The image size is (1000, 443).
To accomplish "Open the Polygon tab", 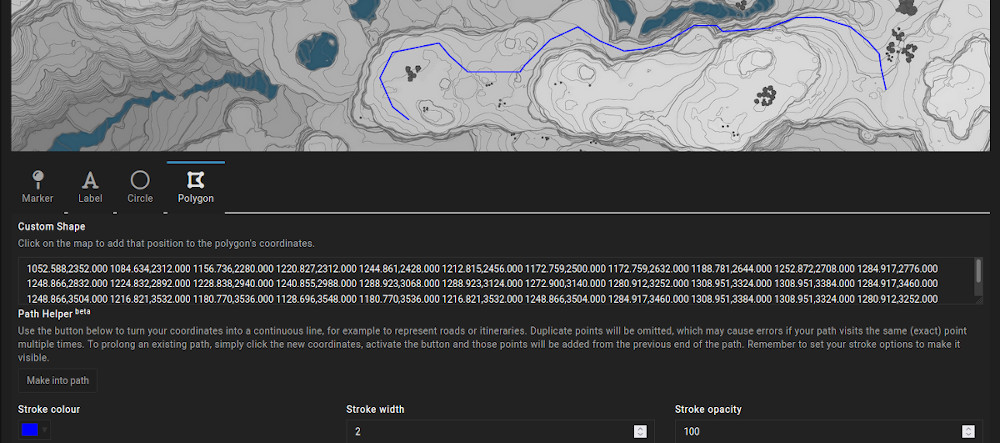I will point(196,187).
